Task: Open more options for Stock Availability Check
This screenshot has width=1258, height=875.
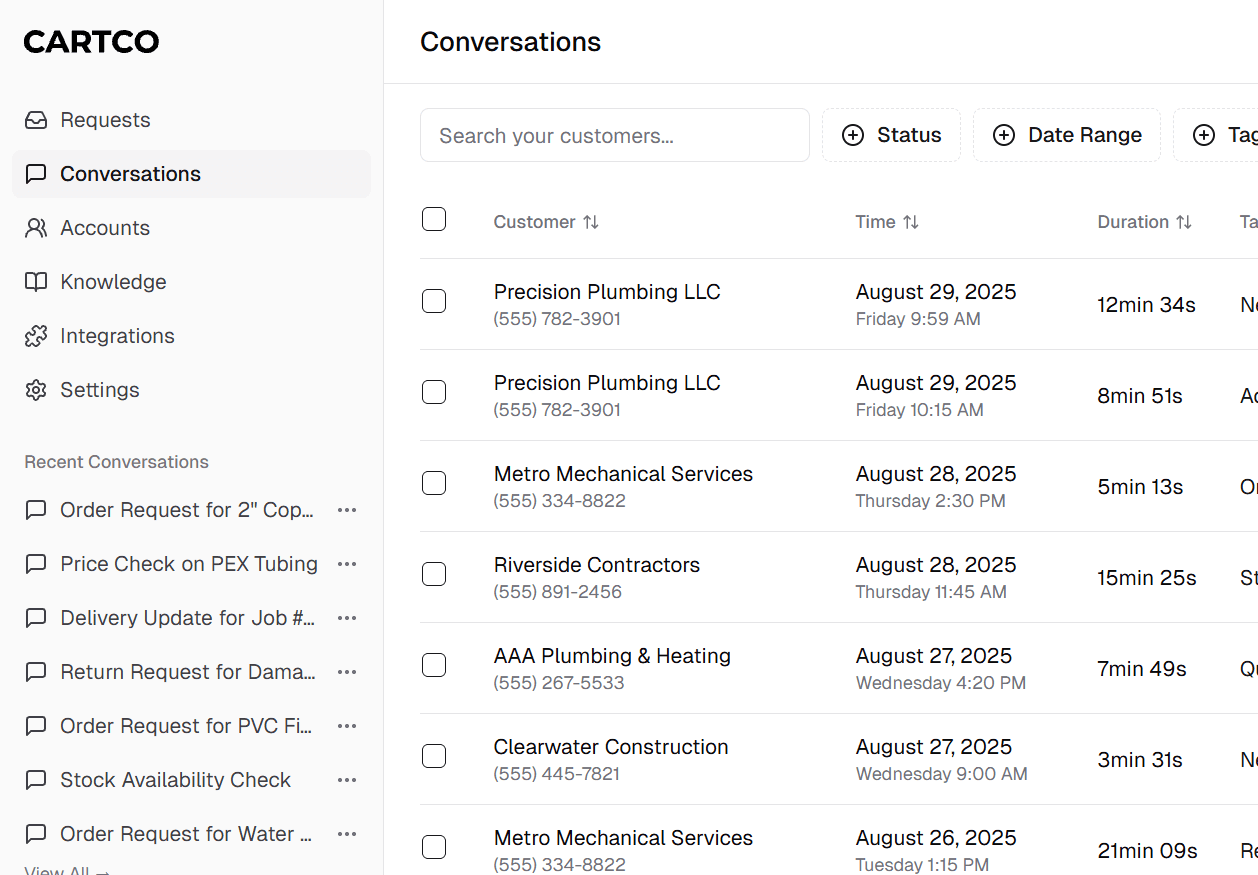Action: pos(347,780)
